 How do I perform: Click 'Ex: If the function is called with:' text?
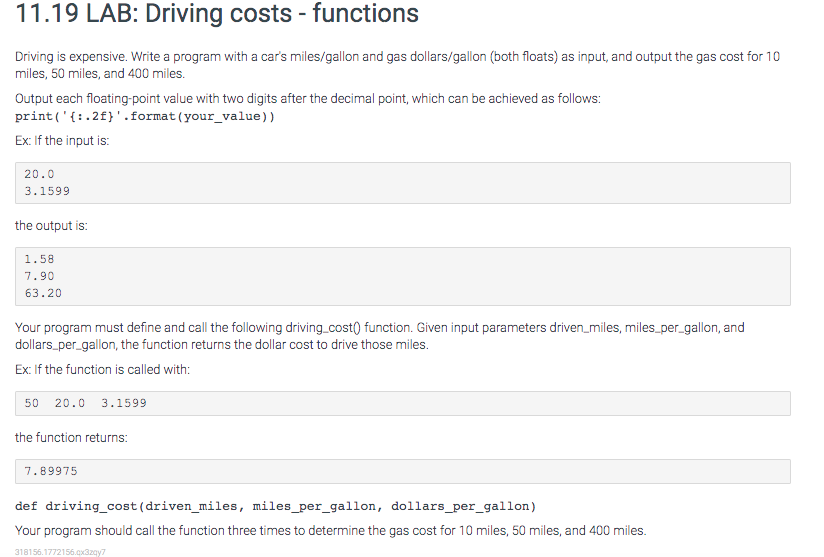click(x=102, y=370)
